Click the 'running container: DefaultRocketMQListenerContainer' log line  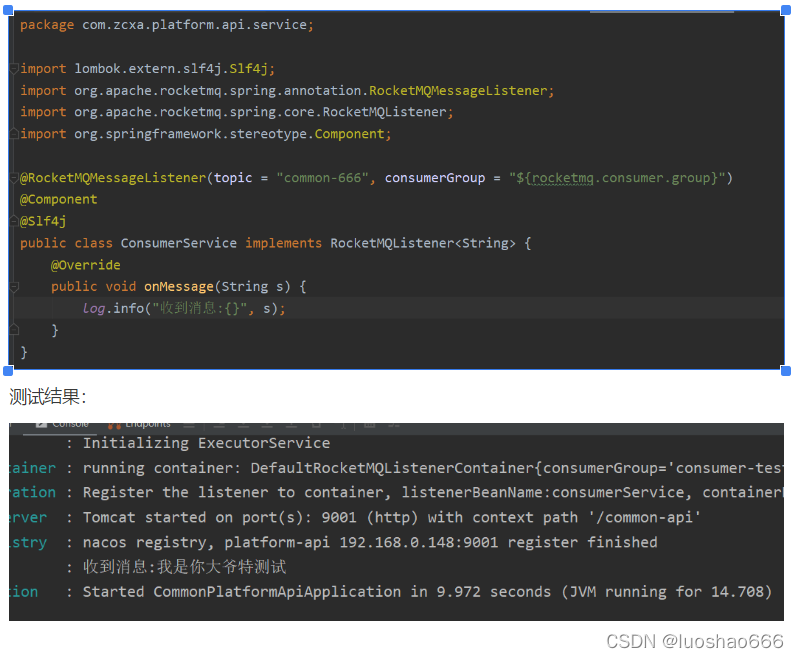click(433, 468)
